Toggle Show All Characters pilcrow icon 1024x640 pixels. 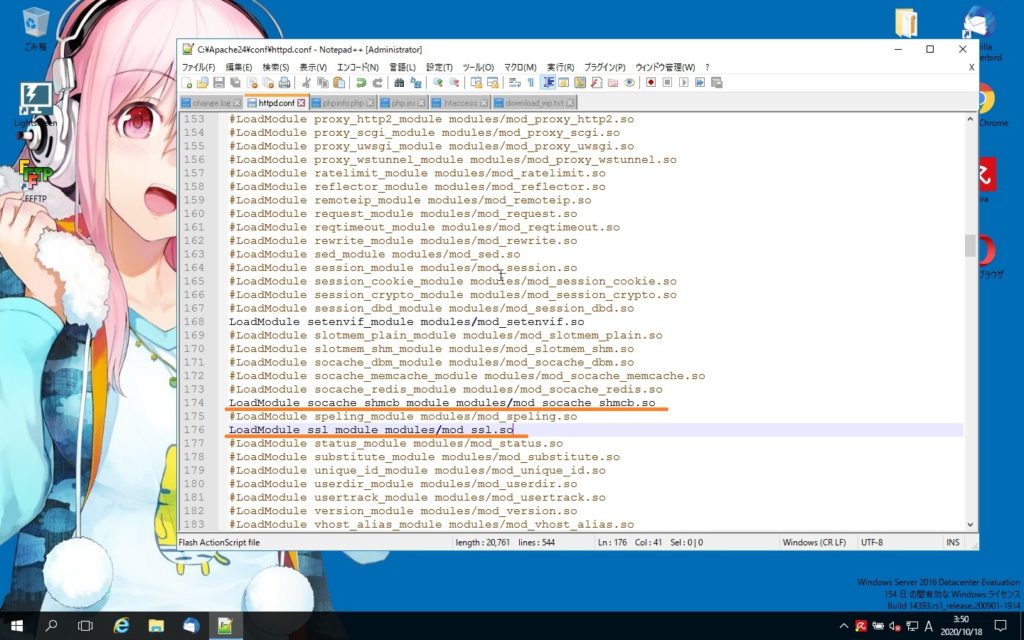coord(531,83)
